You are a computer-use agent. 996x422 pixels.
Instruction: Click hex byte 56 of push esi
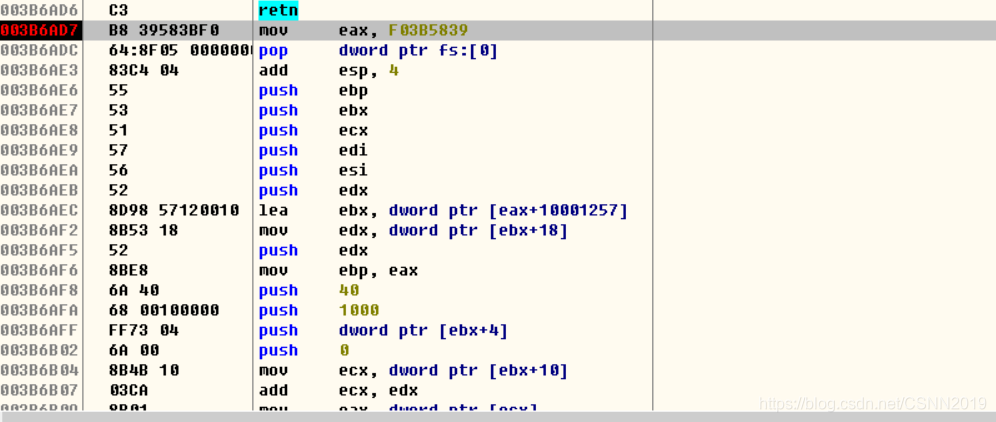tap(118, 170)
